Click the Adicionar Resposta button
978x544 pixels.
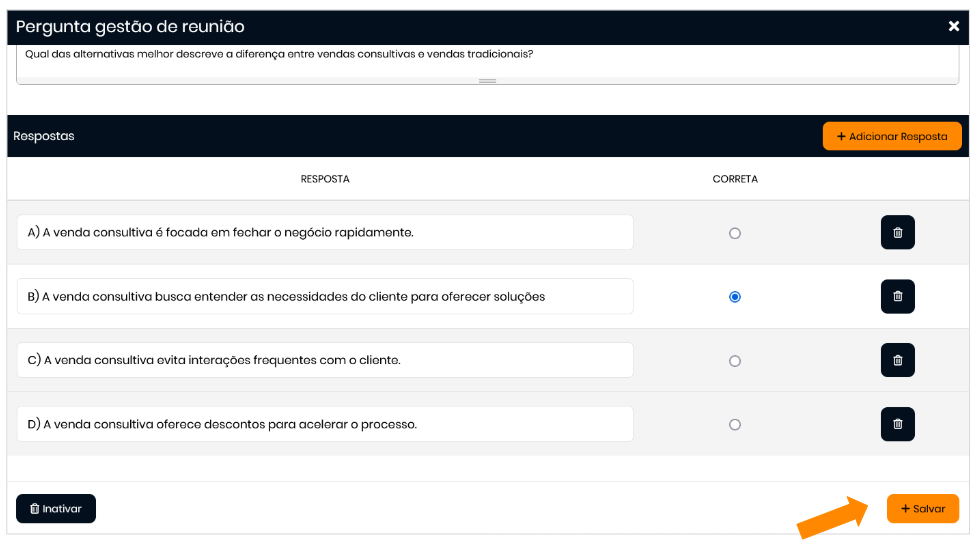pyautogui.click(x=892, y=136)
